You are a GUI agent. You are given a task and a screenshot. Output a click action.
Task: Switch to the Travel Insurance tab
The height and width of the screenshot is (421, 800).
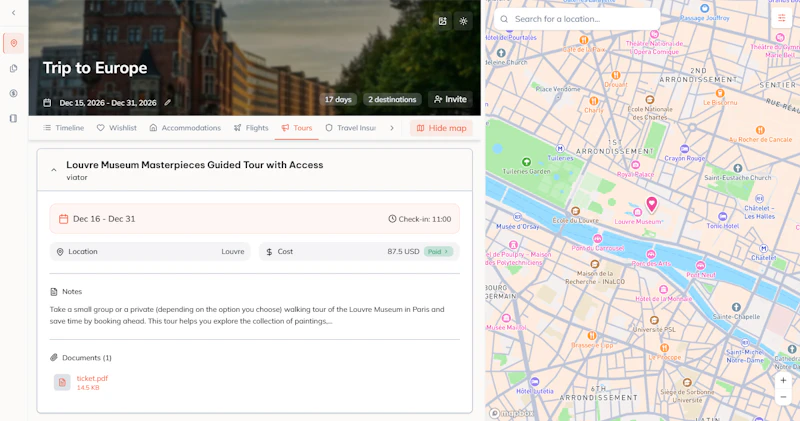click(351, 128)
